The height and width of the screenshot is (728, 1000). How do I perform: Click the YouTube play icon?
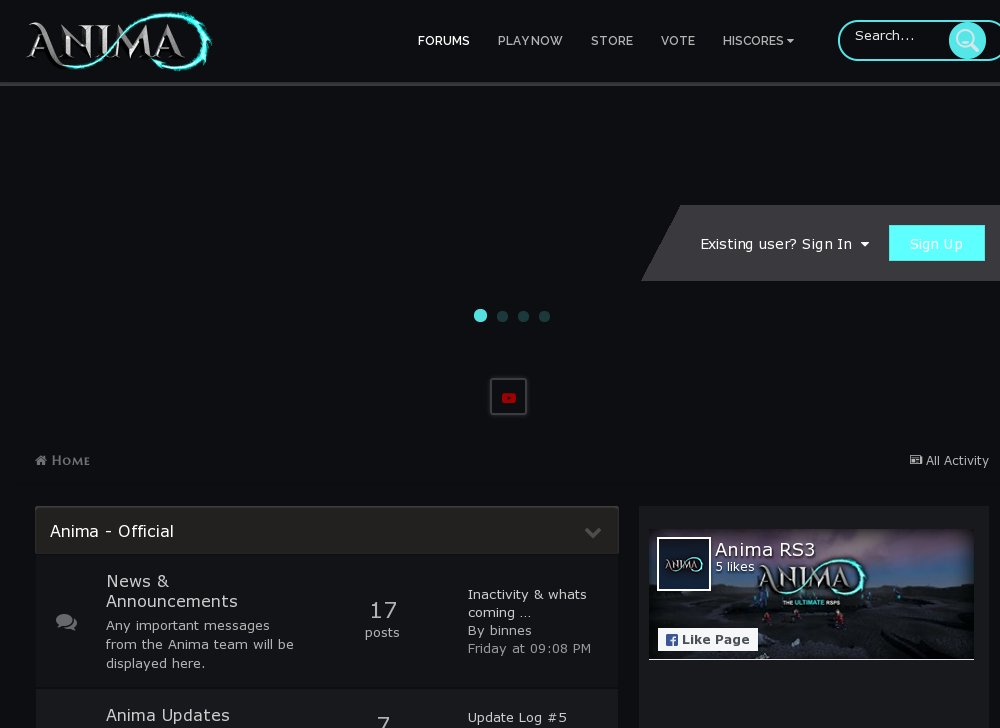(x=508, y=397)
